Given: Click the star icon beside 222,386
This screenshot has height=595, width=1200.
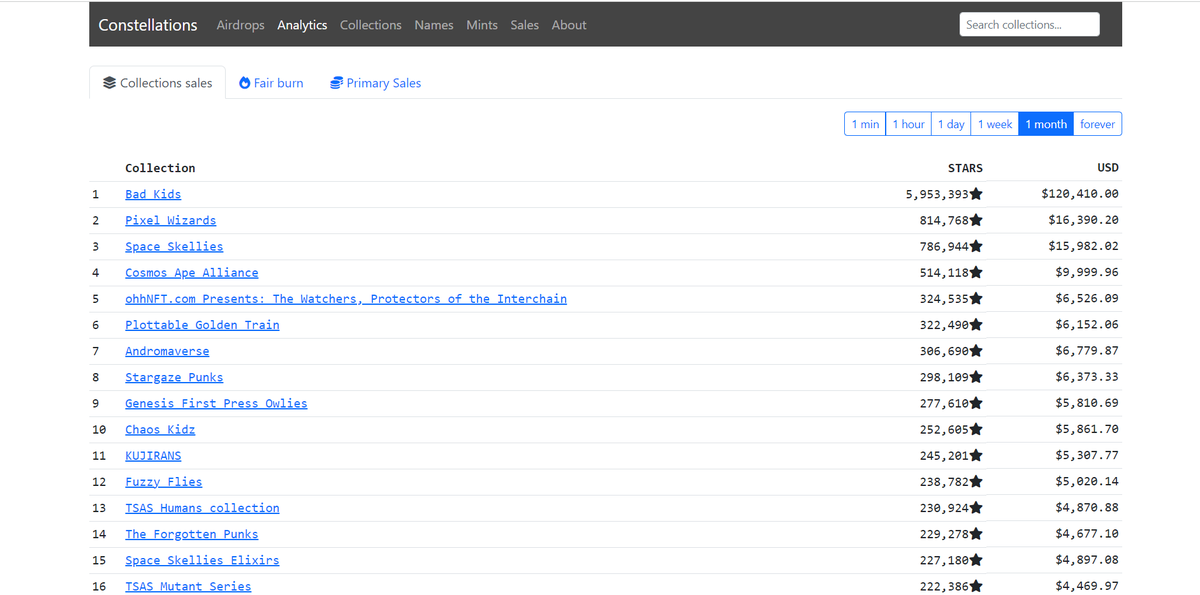Looking at the screenshot, I should point(976,586).
